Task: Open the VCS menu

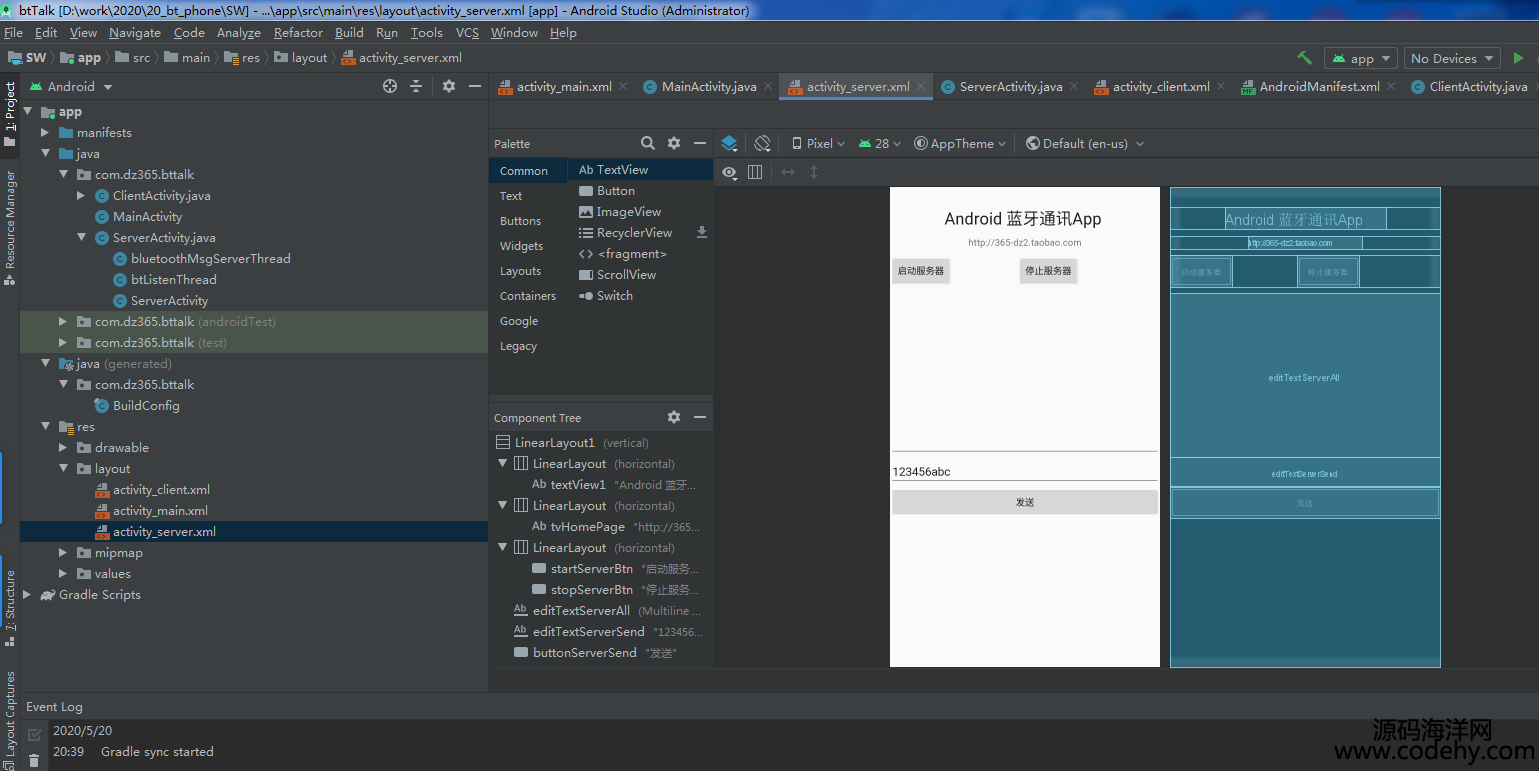Action: pyautogui.click(x=467, y=32)
